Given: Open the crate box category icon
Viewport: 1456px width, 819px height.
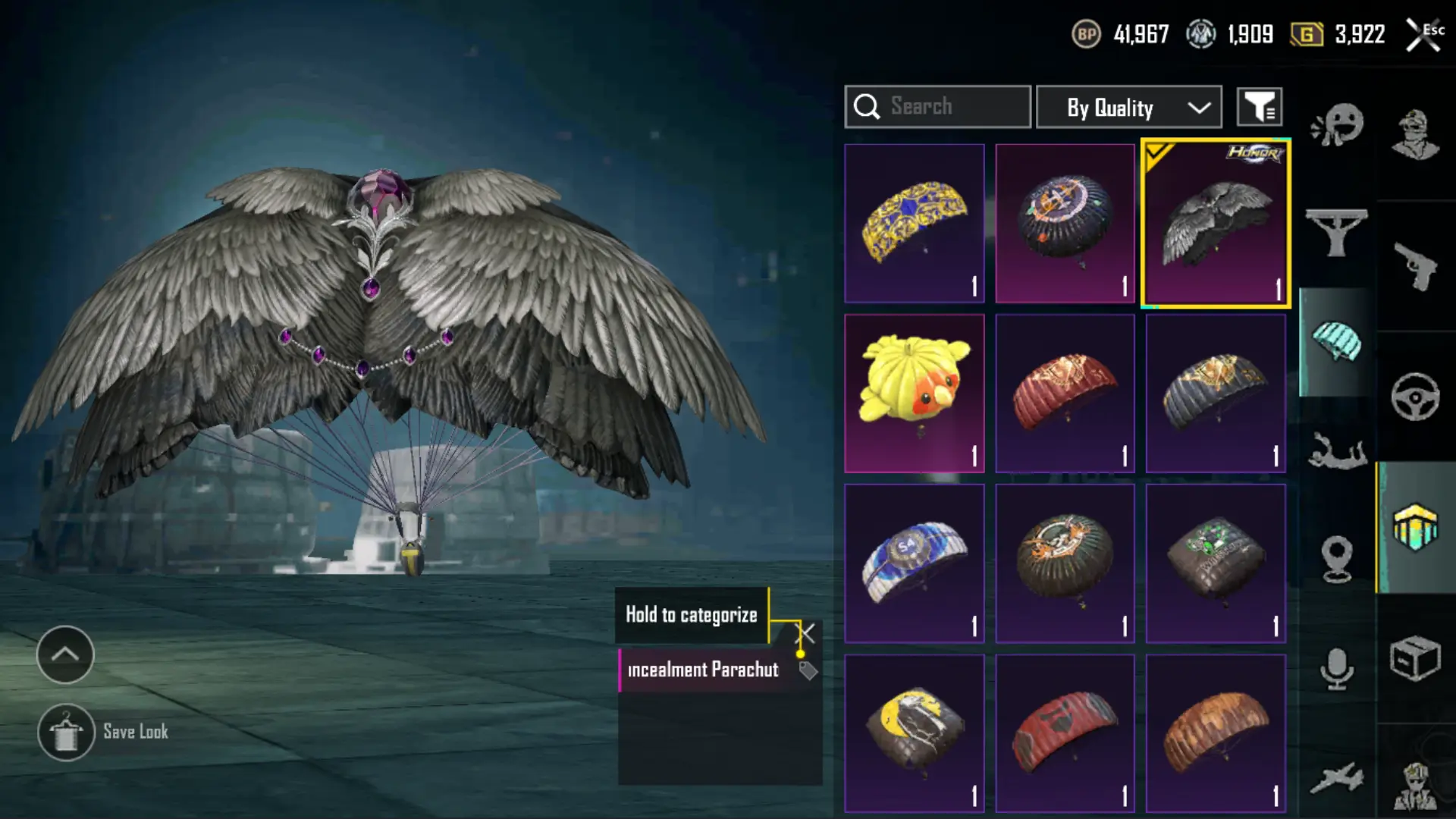Looking at the screenshot, I should (1415, 657).
